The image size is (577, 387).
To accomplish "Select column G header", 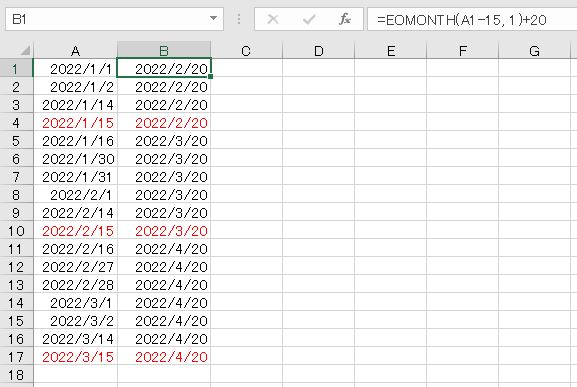I will [534, 50].
